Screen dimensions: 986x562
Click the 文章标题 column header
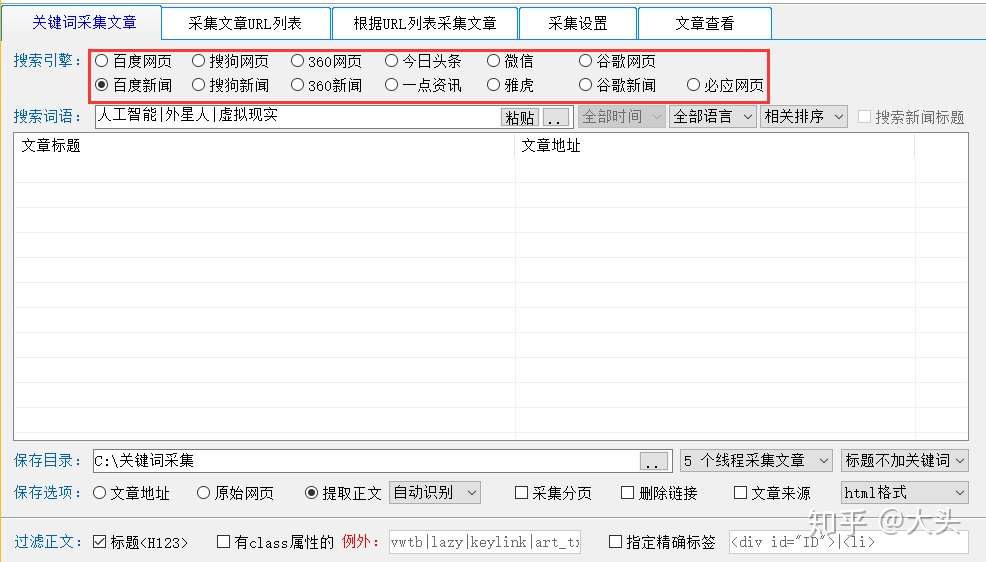(x=264, y=146)
